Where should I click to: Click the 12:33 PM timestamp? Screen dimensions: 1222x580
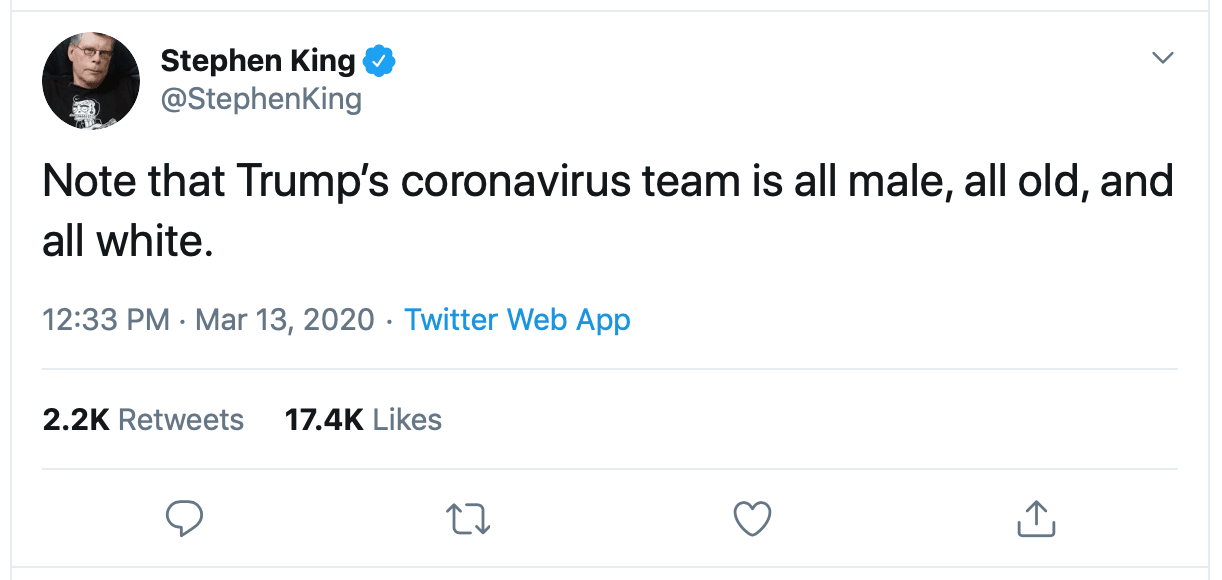105,320
